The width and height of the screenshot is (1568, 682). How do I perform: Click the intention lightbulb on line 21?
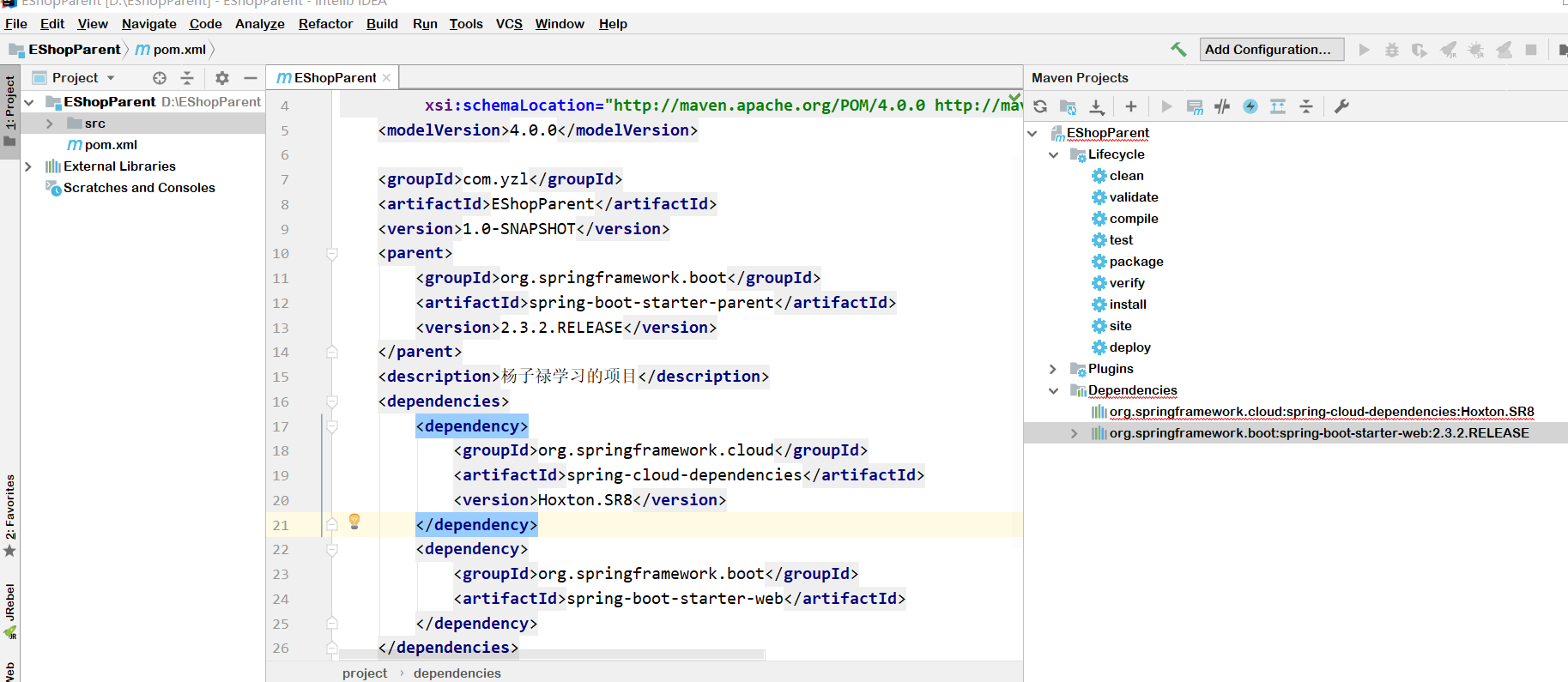pos(354,522)
